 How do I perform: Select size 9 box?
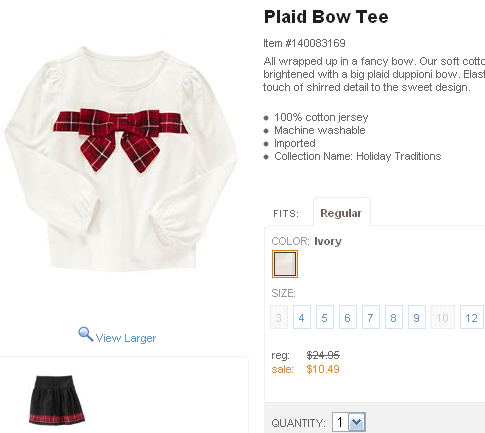[417, 317]
